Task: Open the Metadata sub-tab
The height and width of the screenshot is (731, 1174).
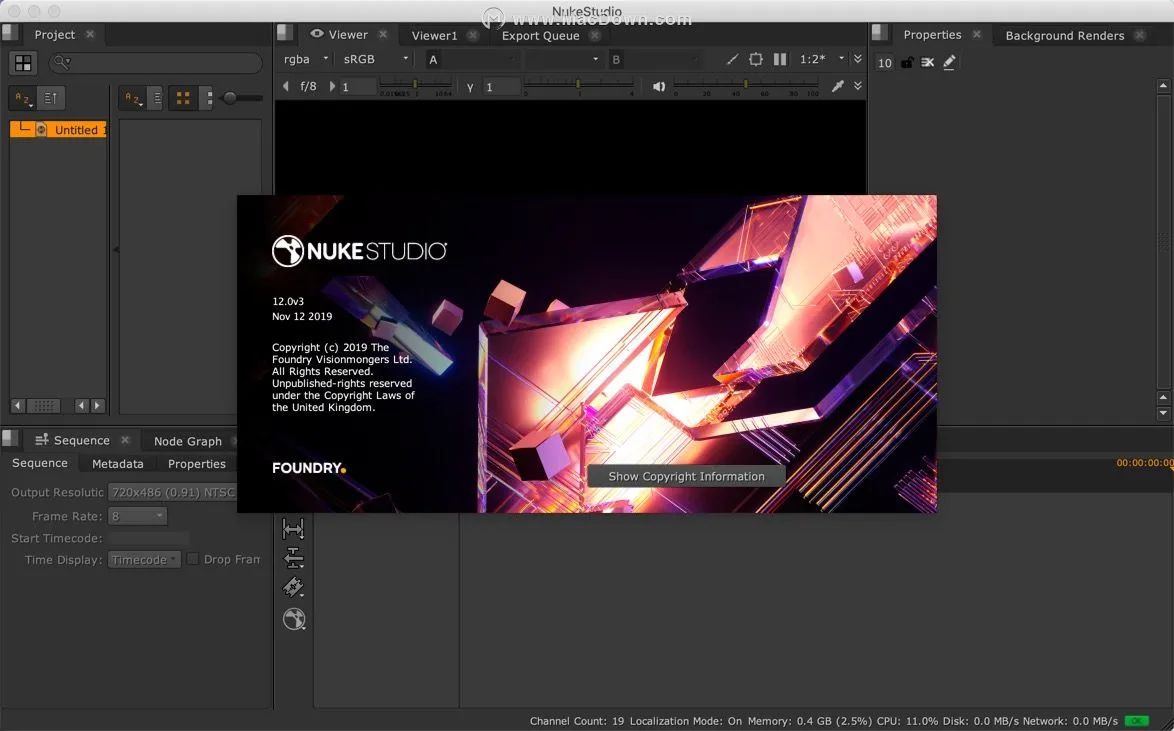Action: pos(118,464)
